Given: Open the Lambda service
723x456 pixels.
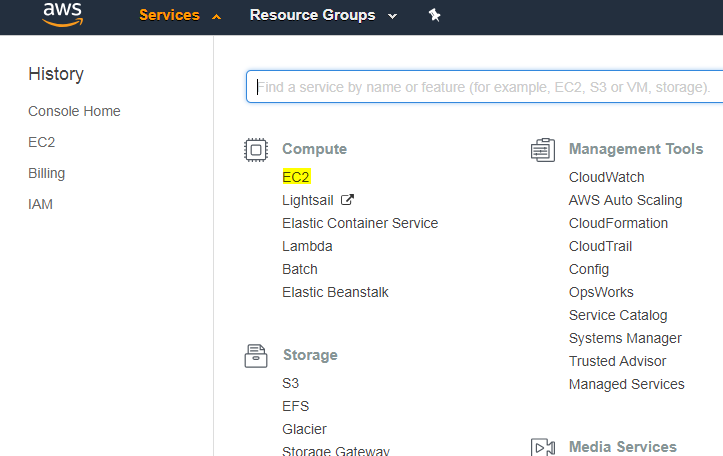Looking at the screenshot, I should [307, 246].
